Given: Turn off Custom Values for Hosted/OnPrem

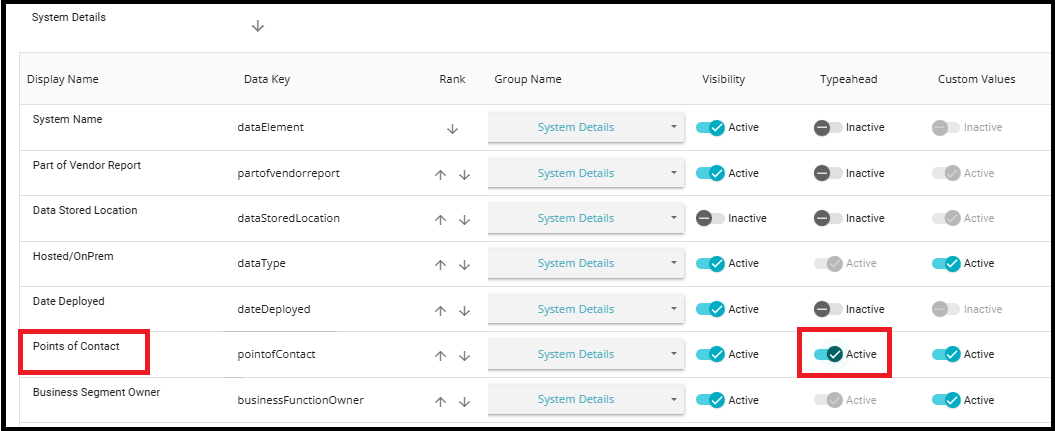Looking at the screenshot, I should [x=946, y=264].
